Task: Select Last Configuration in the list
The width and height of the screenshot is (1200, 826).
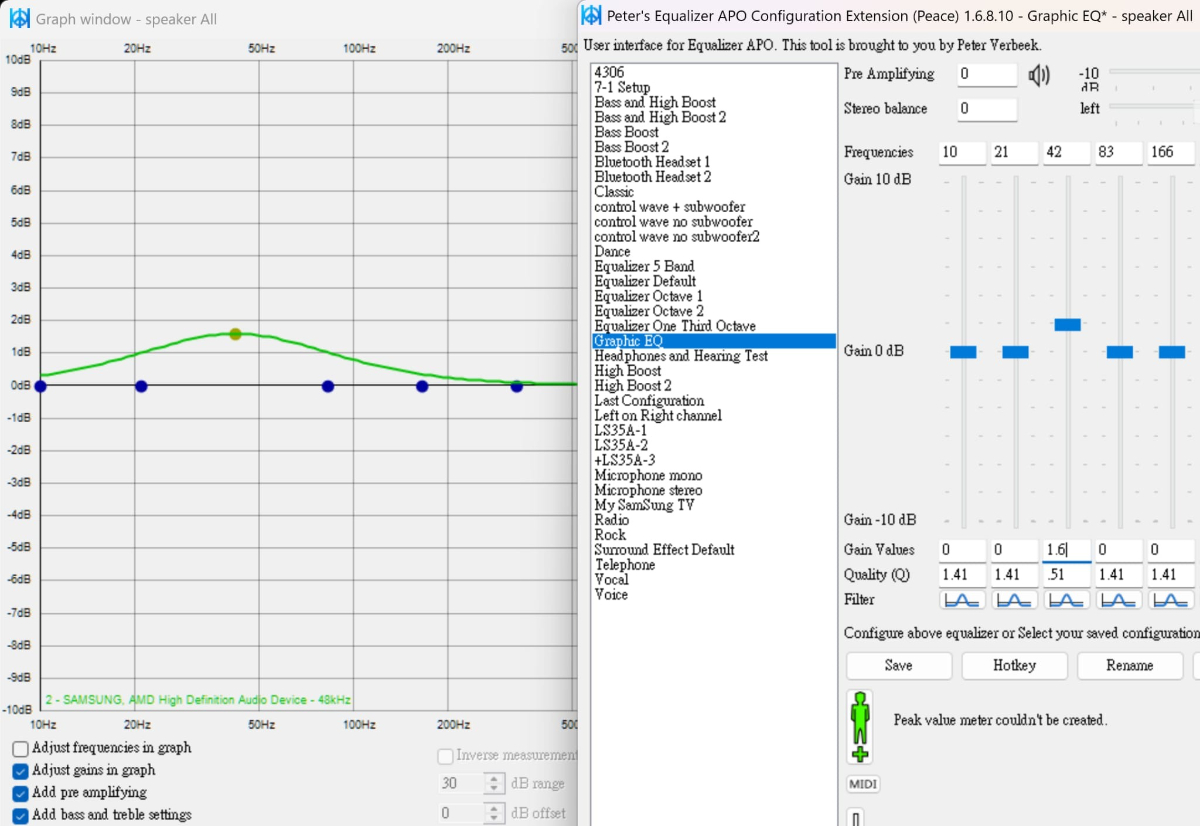Action: tap(649, 401)
